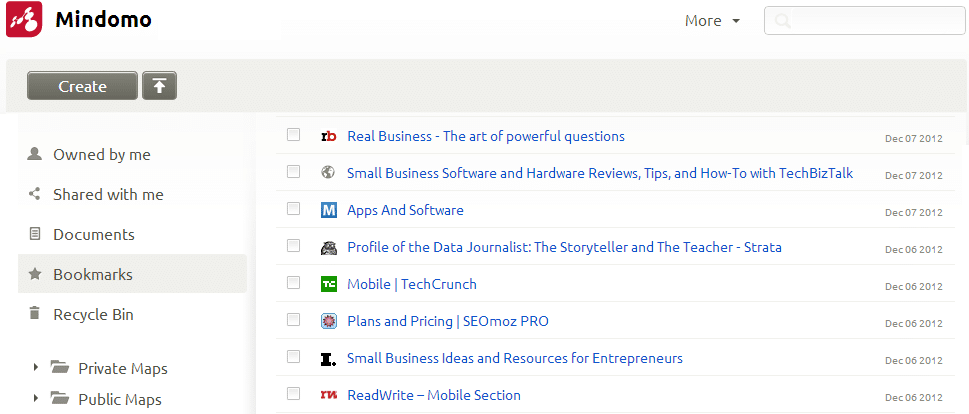Viewport: 969px width, 414px height.
Task: Click the blue M Apps And Software icon
Action: tap(329, 210)
